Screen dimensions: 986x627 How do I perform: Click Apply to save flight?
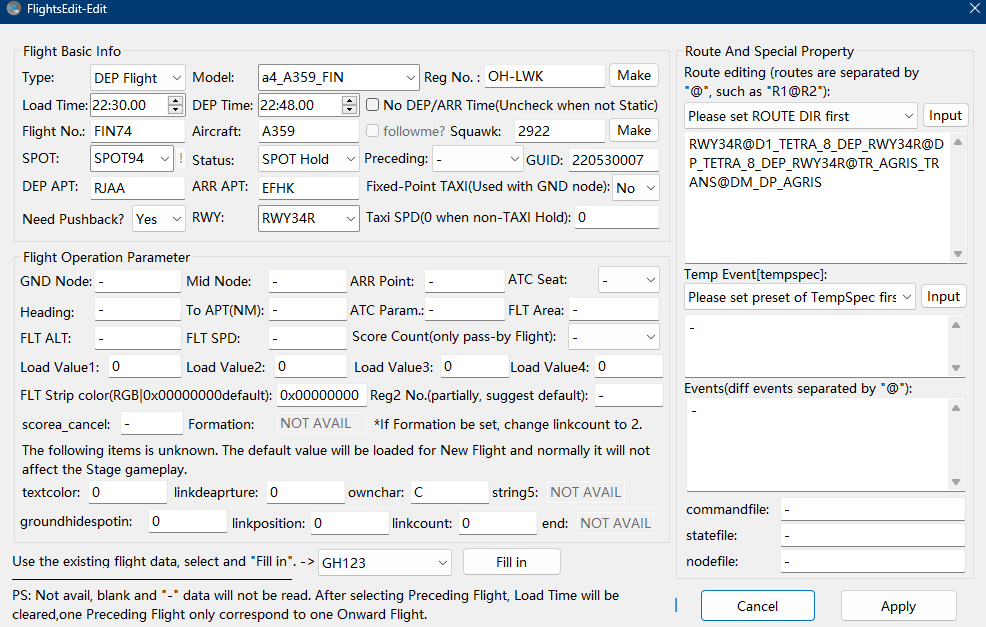tap(898, 605)
